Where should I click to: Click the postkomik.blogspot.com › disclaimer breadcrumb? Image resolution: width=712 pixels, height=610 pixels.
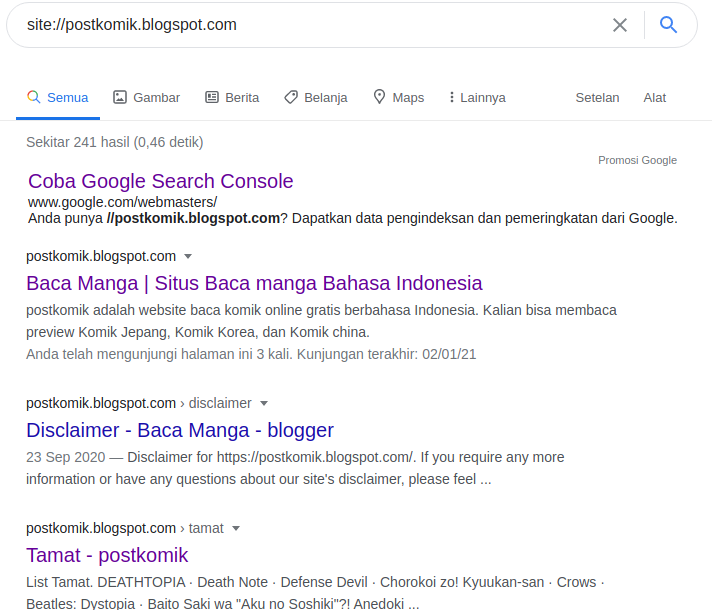[x=138, y=403]
